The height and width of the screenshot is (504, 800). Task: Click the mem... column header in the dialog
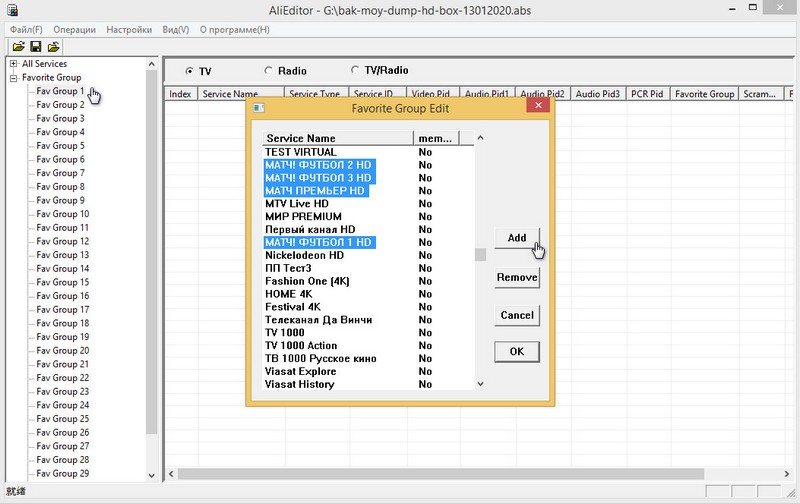(436, 138)
